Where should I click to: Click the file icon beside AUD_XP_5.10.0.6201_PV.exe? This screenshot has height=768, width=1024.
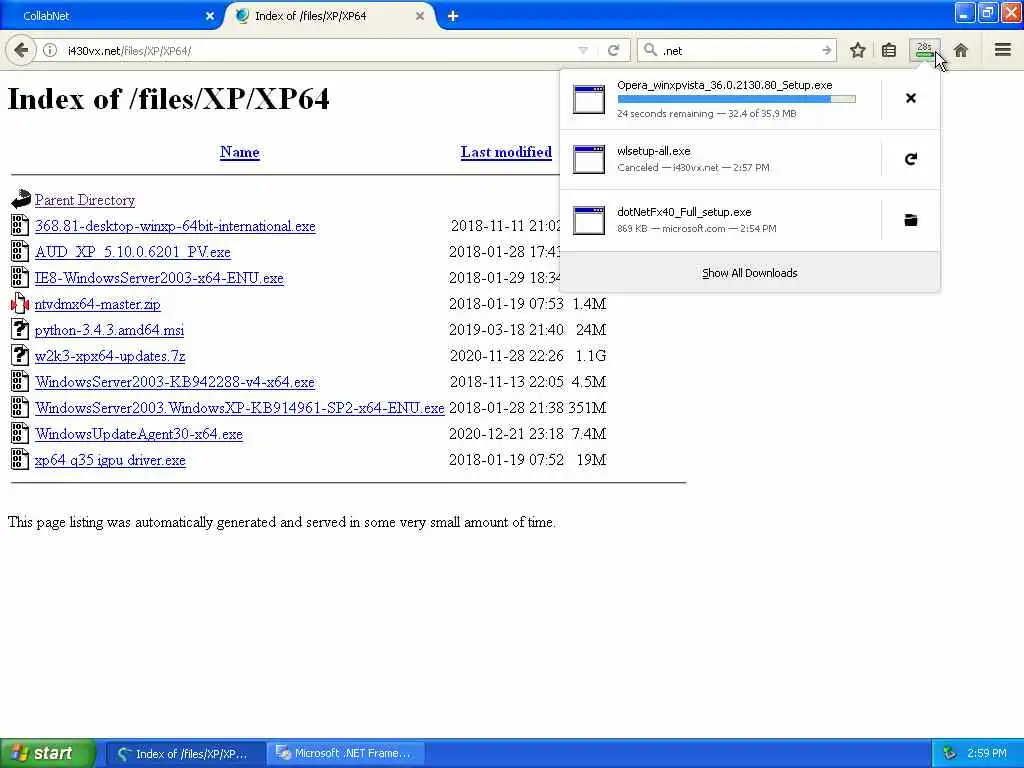click(20, 251)
